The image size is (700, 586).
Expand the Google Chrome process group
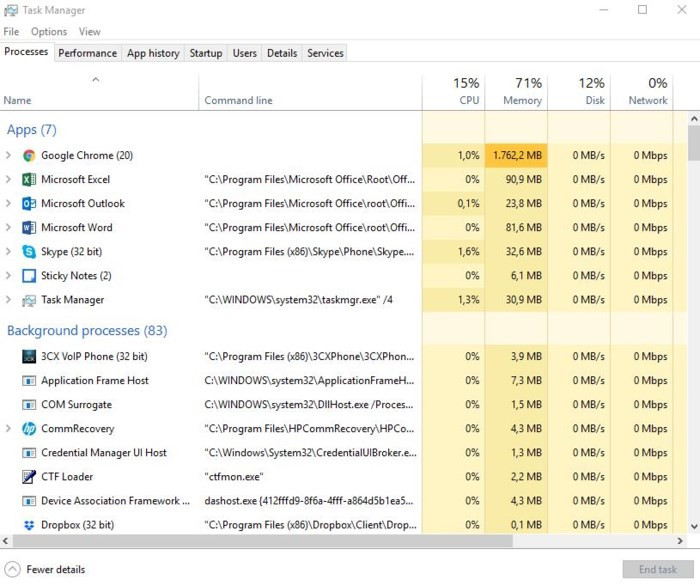tap(9, 156)
